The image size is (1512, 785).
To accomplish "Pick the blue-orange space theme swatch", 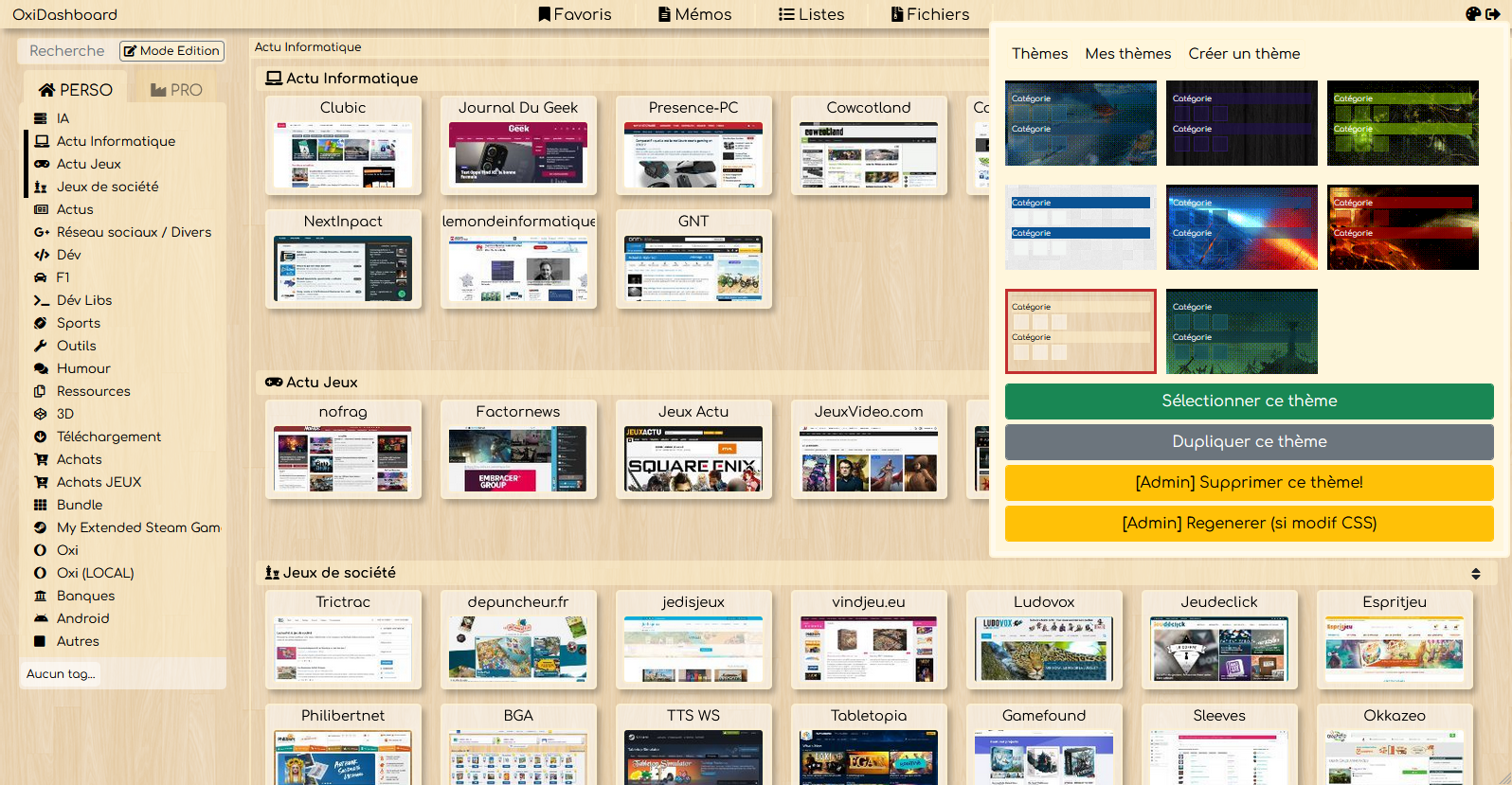I will pos(1242,227).
